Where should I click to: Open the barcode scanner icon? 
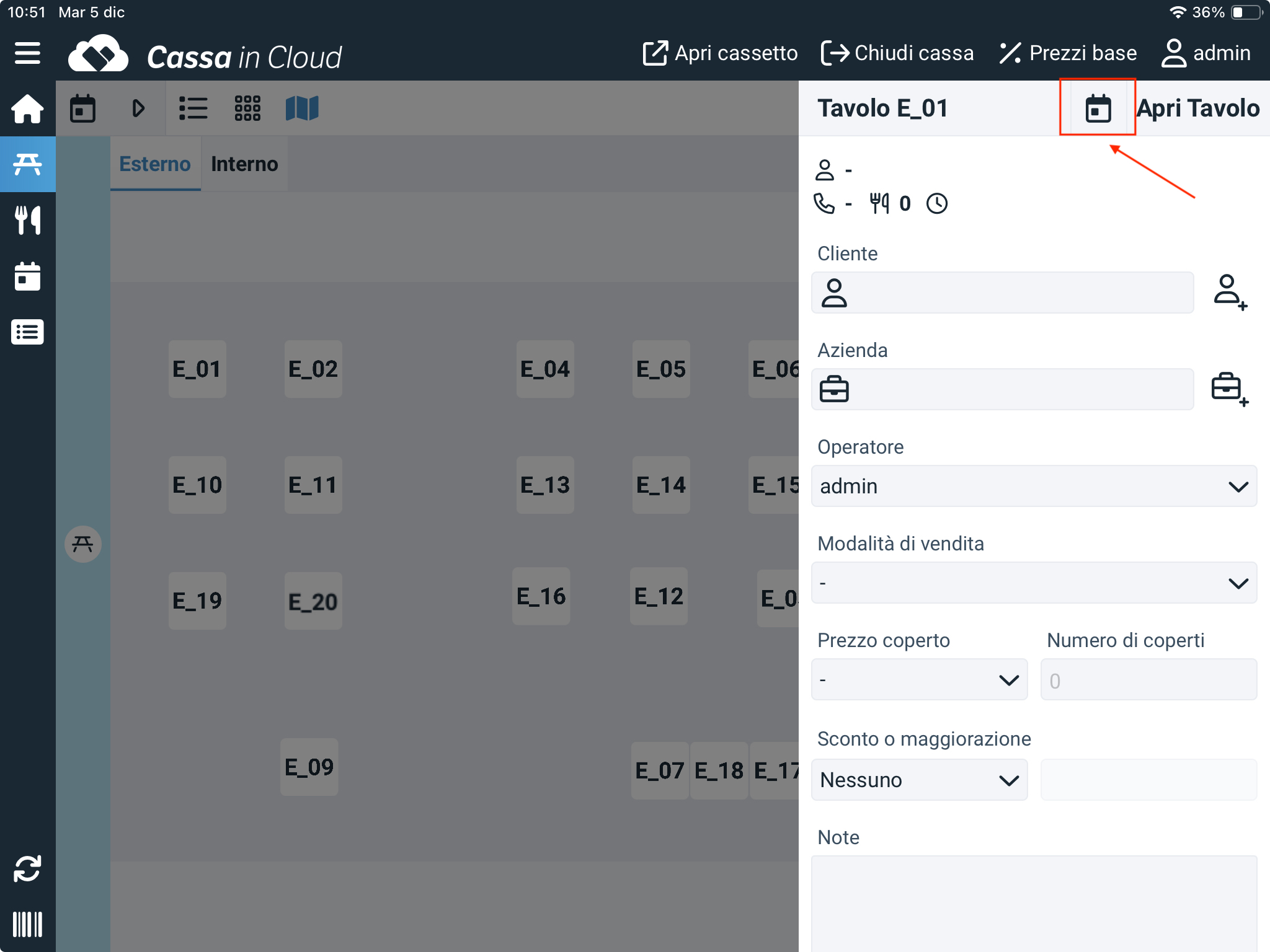click(27, 923)
